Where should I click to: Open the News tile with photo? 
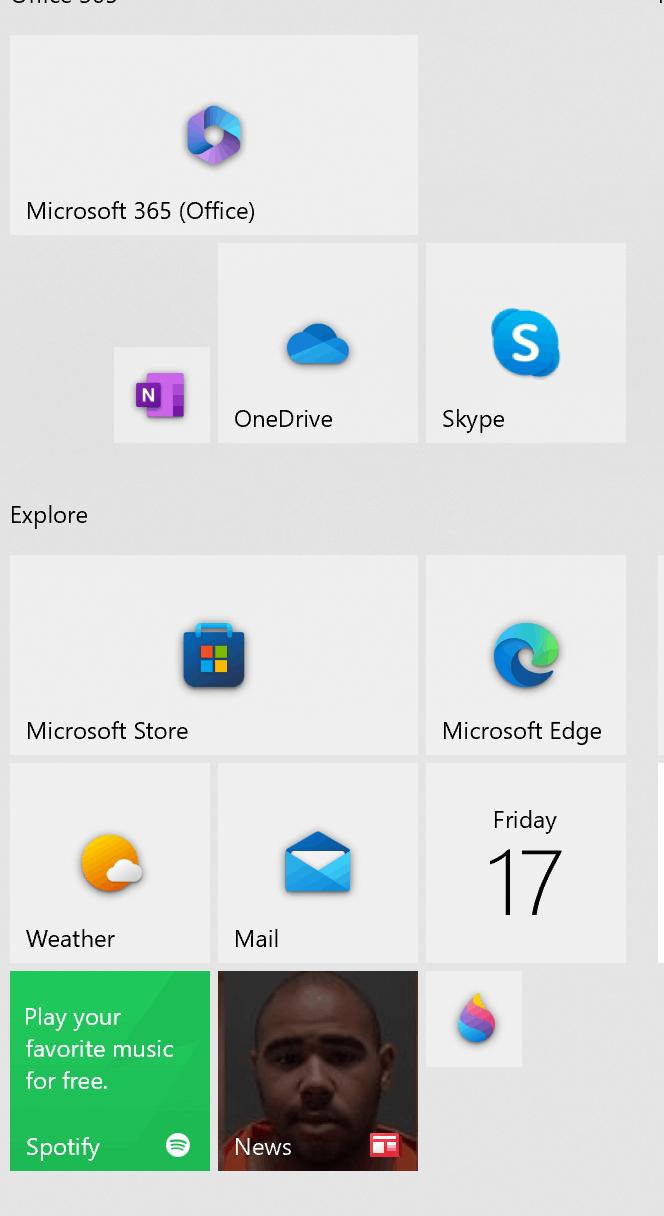click(318, 1071)
